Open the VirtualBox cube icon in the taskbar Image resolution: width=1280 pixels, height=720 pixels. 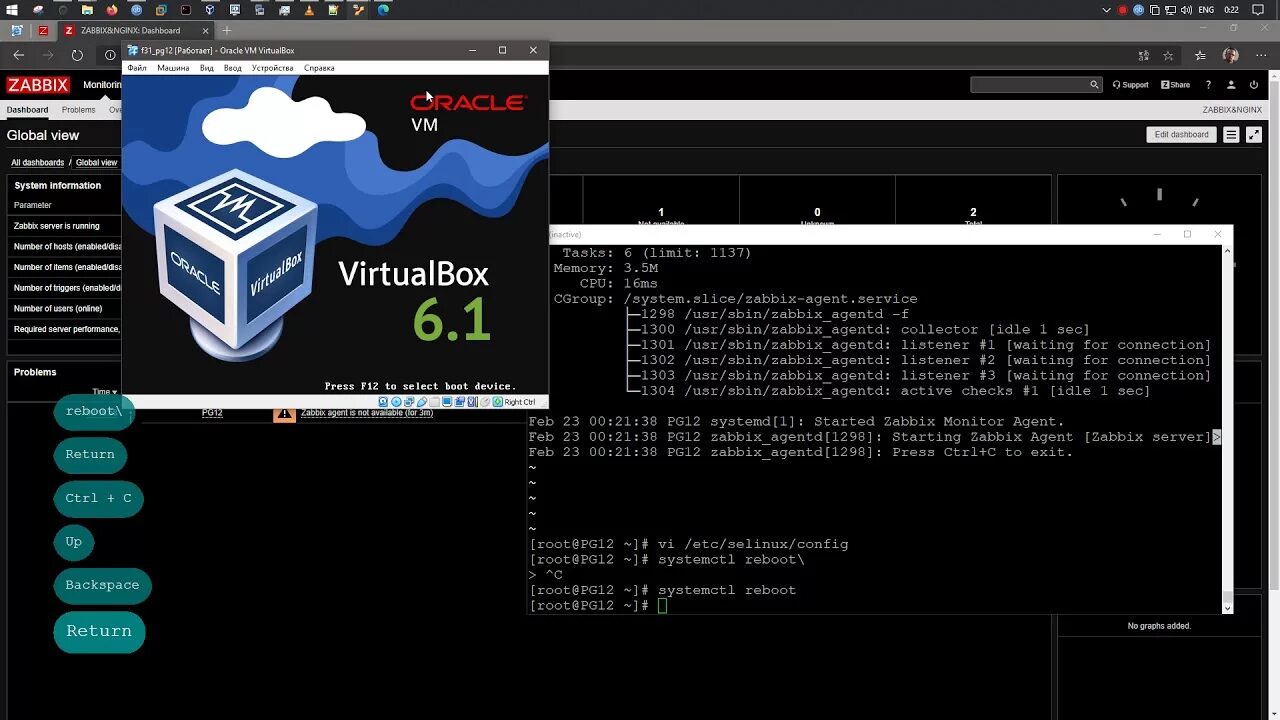point(210,10)
